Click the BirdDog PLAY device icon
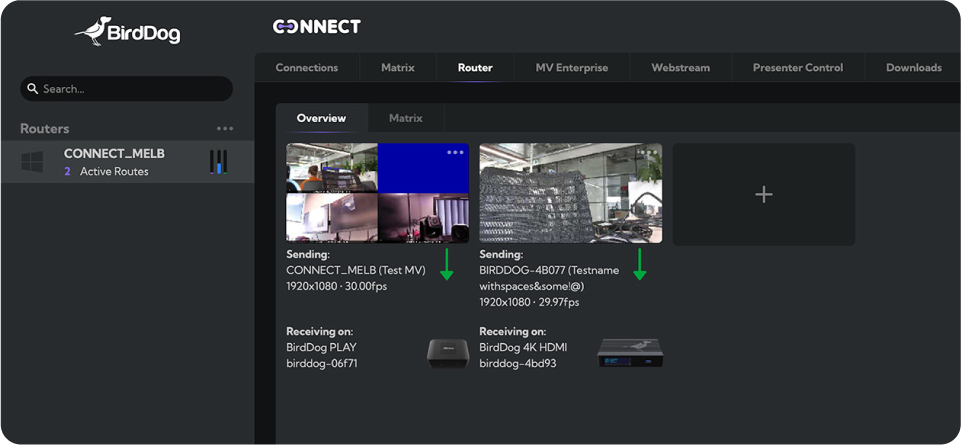 point(447,351)
